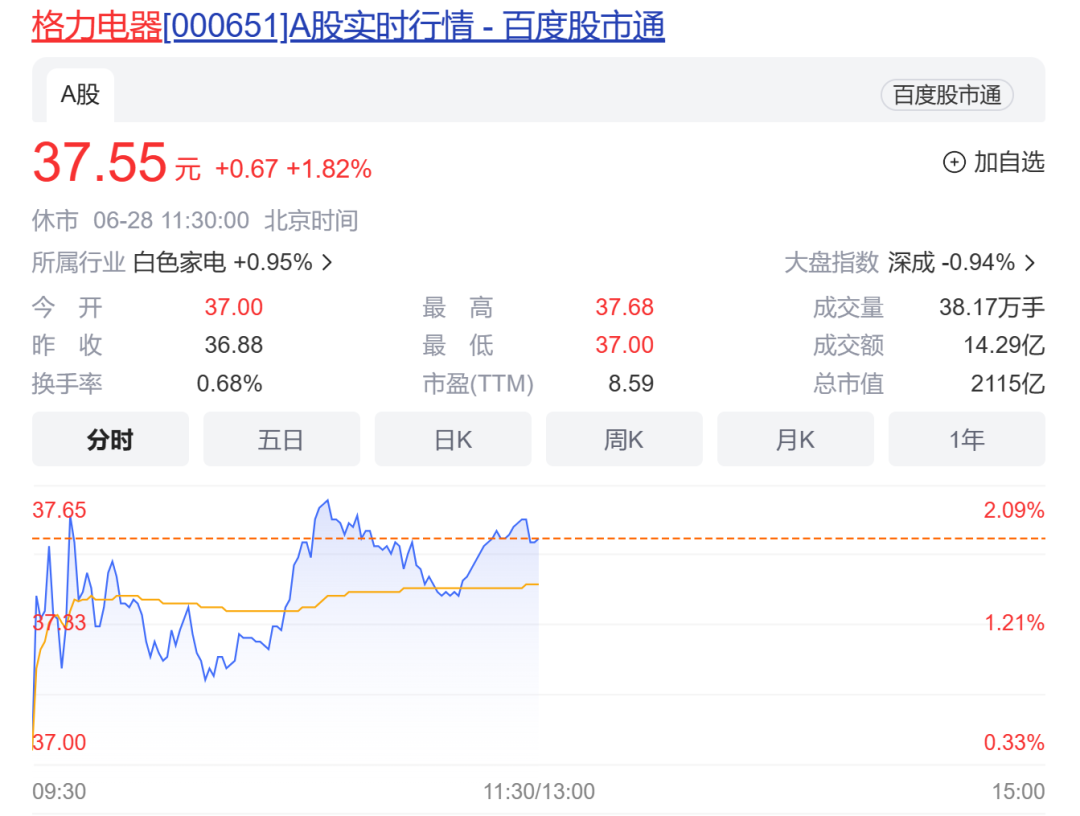Click the 休市 market status label
Viewport: 1080px width, 816px height.
[x=55, y=220]
